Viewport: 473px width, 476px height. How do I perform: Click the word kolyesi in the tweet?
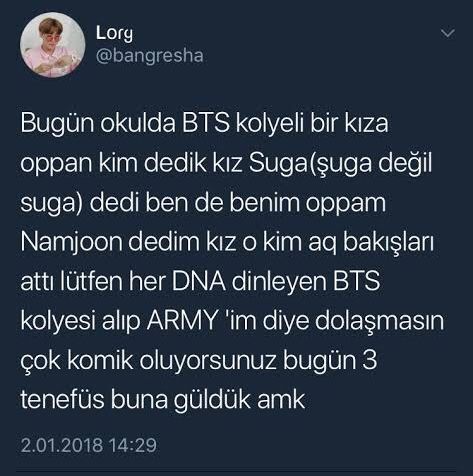[x=58, y=322]
